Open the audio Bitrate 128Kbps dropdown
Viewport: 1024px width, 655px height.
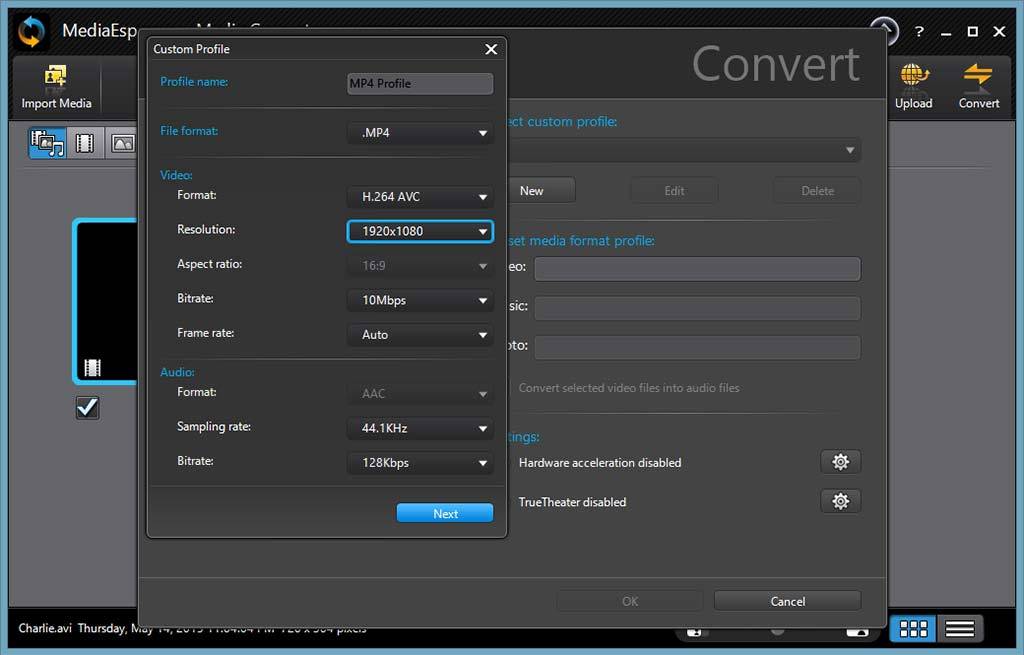[x=420, y=463]
